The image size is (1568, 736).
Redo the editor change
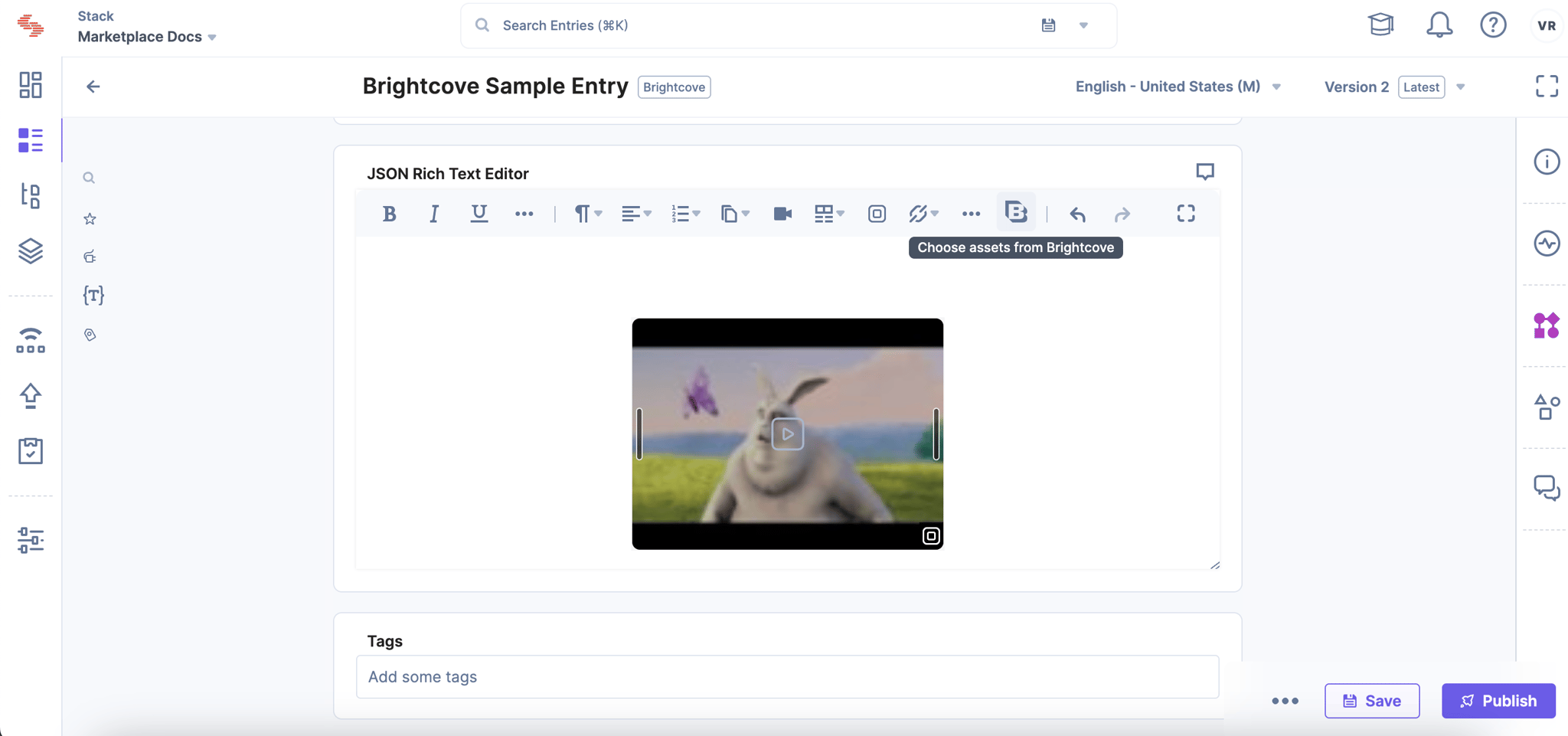[x=1122, y=214]
